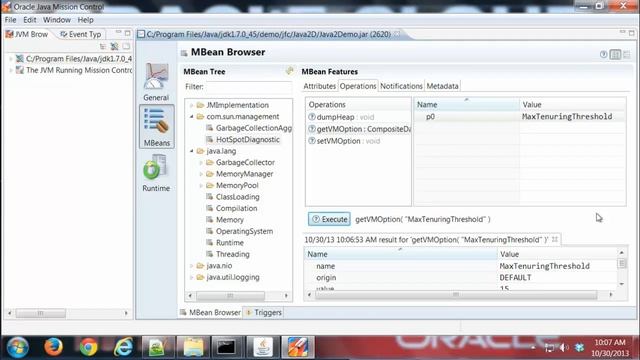Click the Execute button
This screenshot has height=360, width=640.
(329, 219)
